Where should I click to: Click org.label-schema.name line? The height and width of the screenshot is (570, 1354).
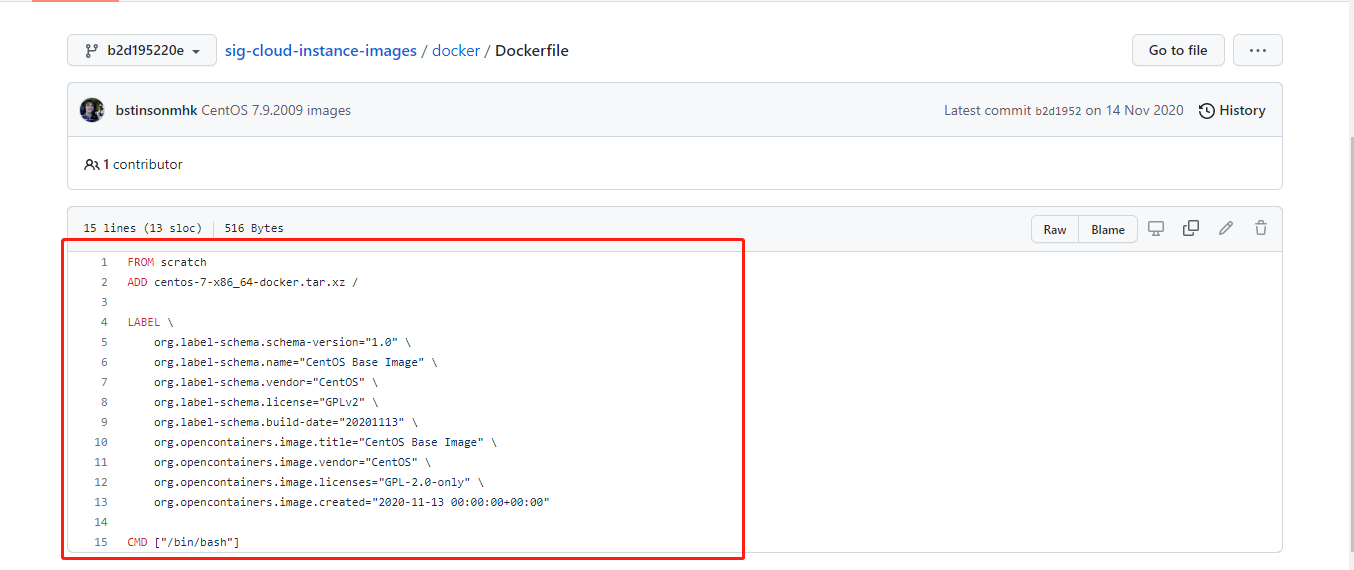[295, 362]
